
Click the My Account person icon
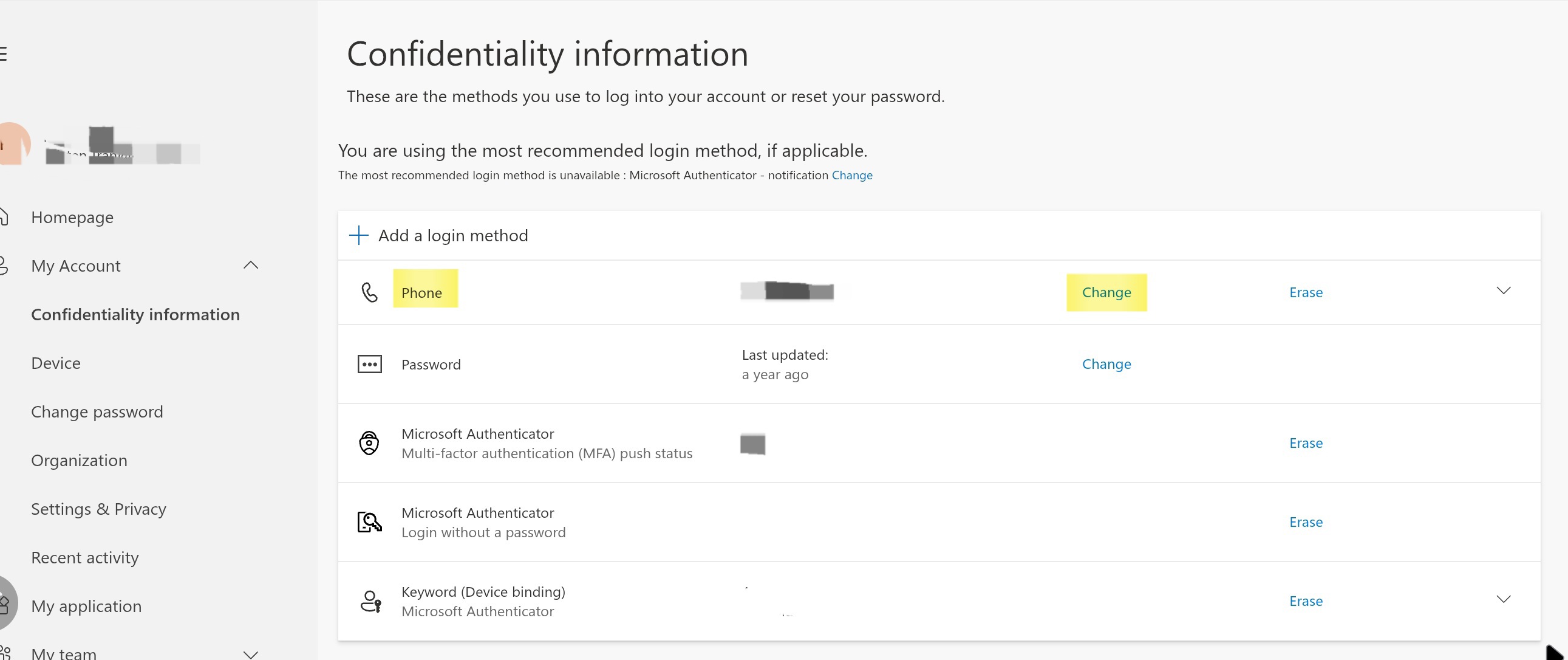tap(3, 266)
